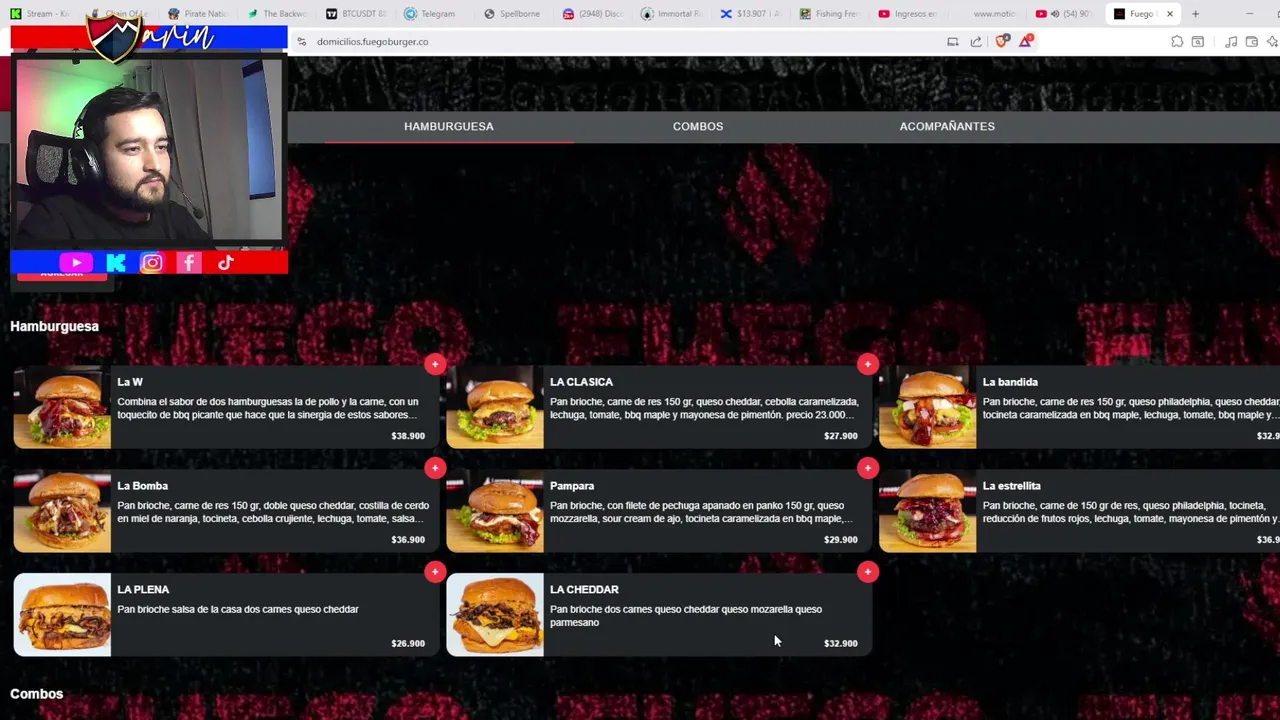Screen dimensions: 1280x720
Task: Open a new browser tab with the plus icon
Action: (1195, 14)
